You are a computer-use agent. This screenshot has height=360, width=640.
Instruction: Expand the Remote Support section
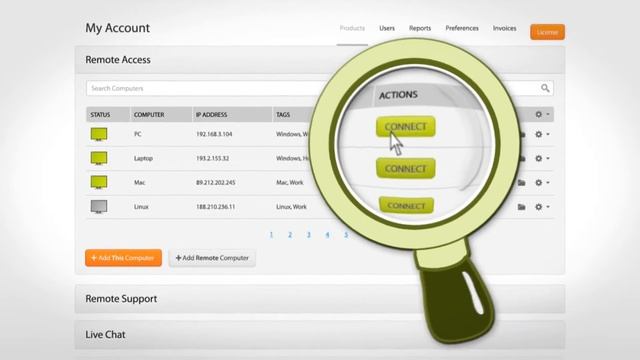[320, 299]
